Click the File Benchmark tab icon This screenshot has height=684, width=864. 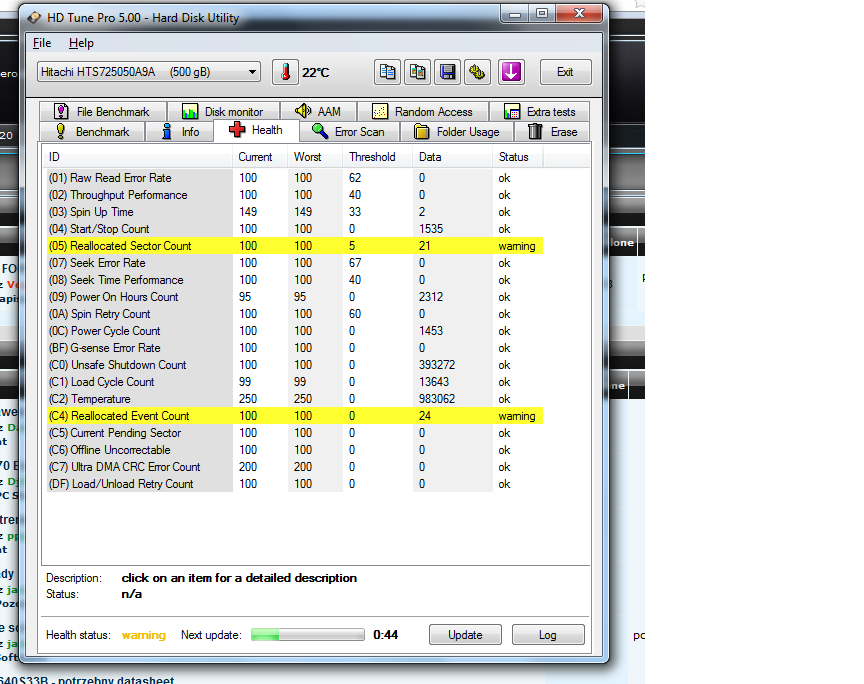[61, 112]
